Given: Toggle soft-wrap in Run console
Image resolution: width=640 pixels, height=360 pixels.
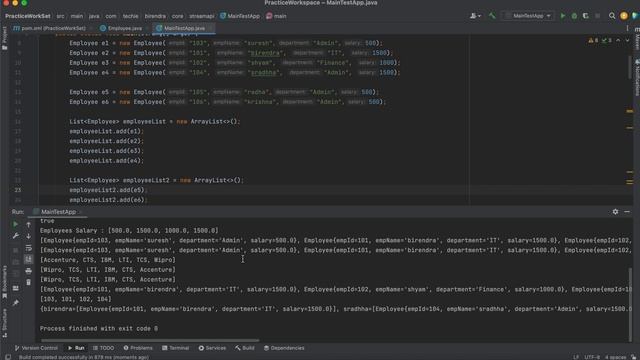Looking at the screenshot, I should tap(29, 248).
